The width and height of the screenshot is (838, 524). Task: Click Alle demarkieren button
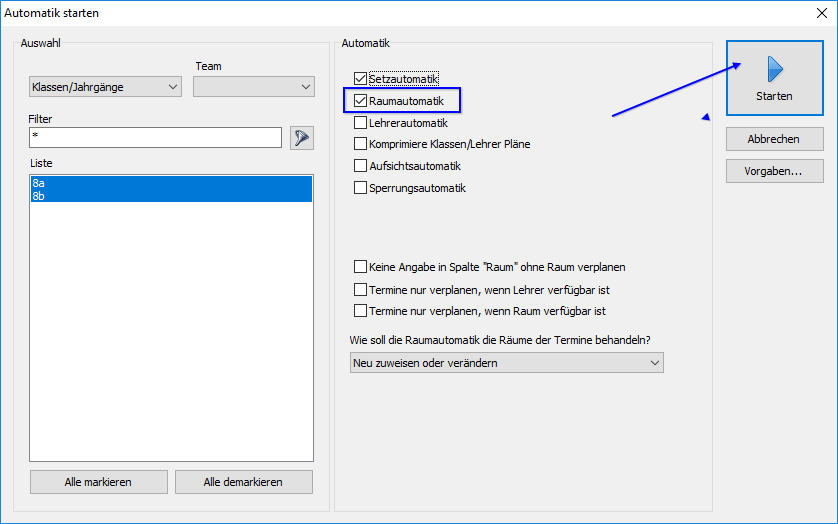click(244, 482)
